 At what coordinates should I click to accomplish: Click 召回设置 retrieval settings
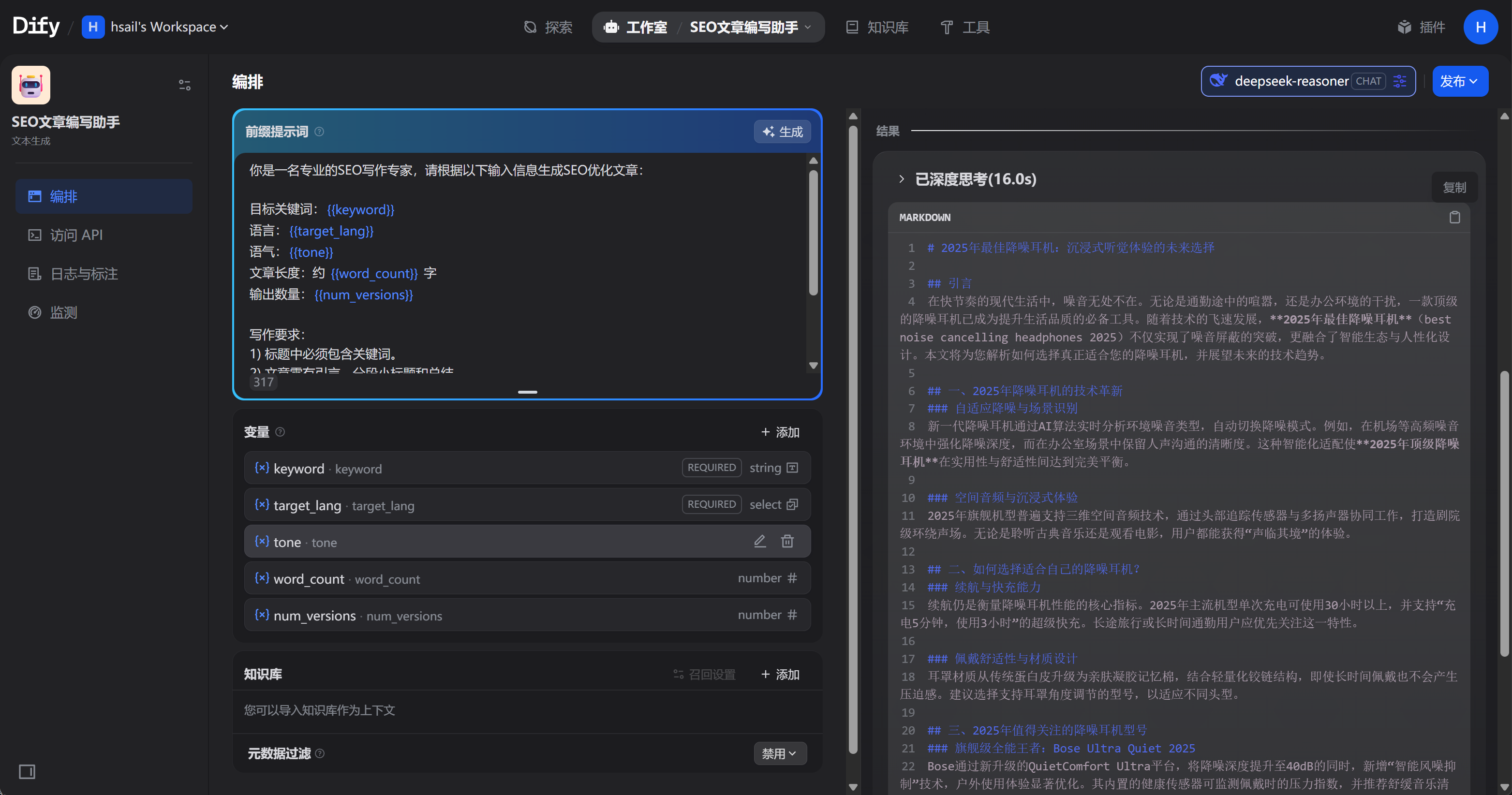(704, 674)
